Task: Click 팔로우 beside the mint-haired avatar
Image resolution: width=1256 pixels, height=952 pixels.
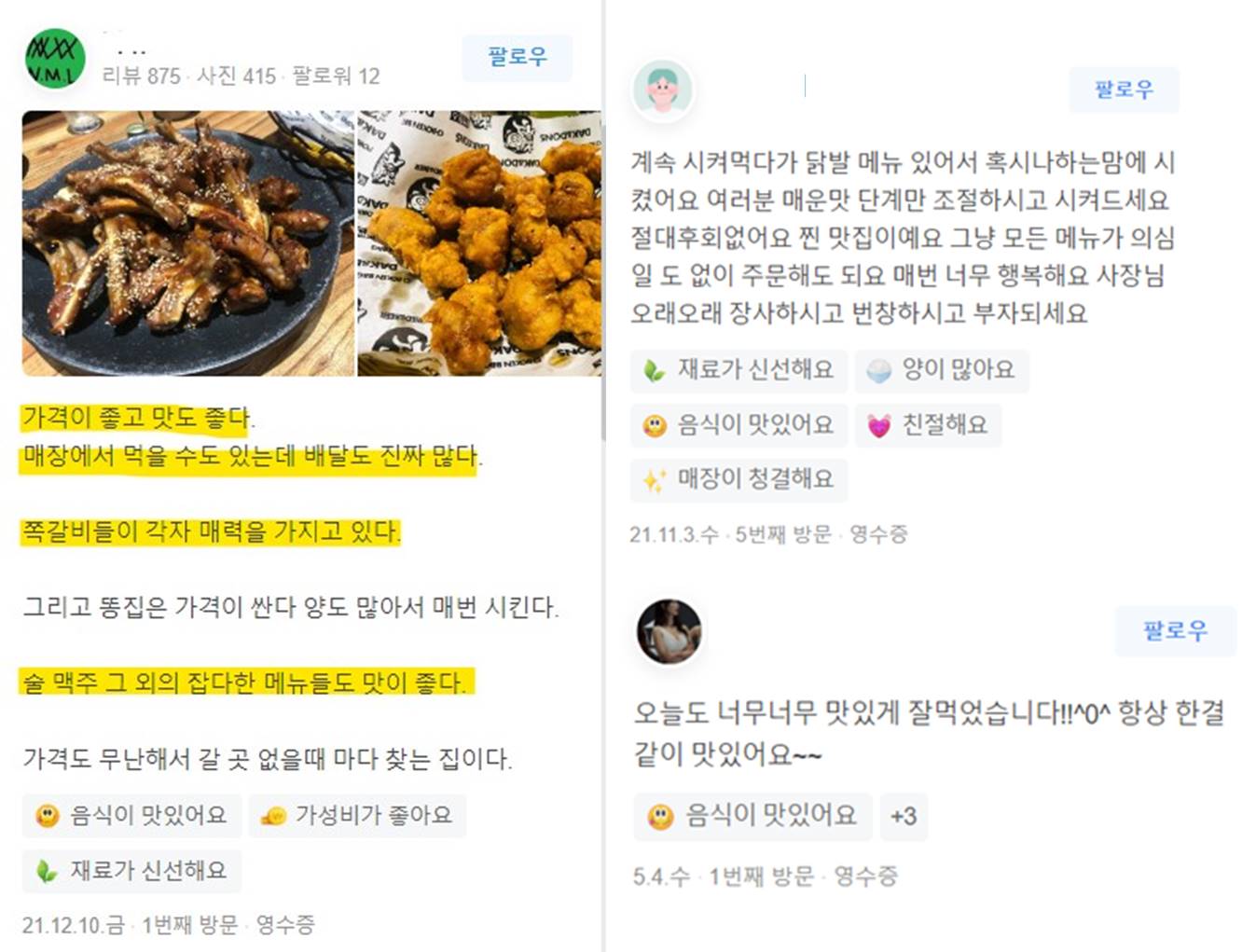Action: click(1124, 90)
